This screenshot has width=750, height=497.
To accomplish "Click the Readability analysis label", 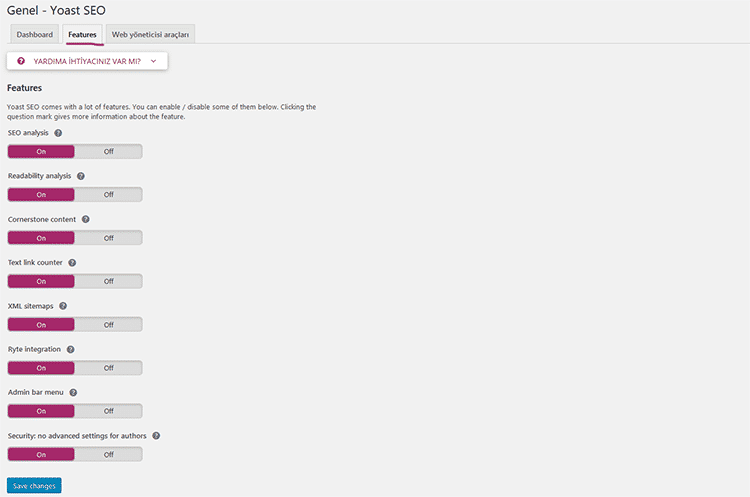I will pyautogui.click(x=40, y=176).
